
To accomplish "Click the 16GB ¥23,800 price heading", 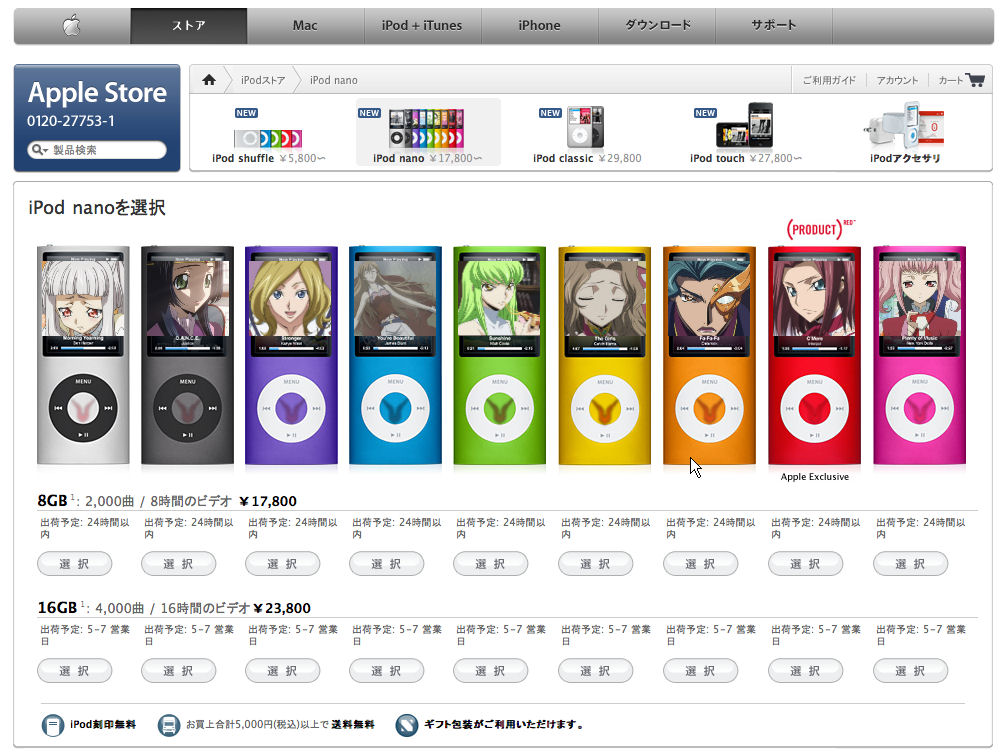I will 174,608.
